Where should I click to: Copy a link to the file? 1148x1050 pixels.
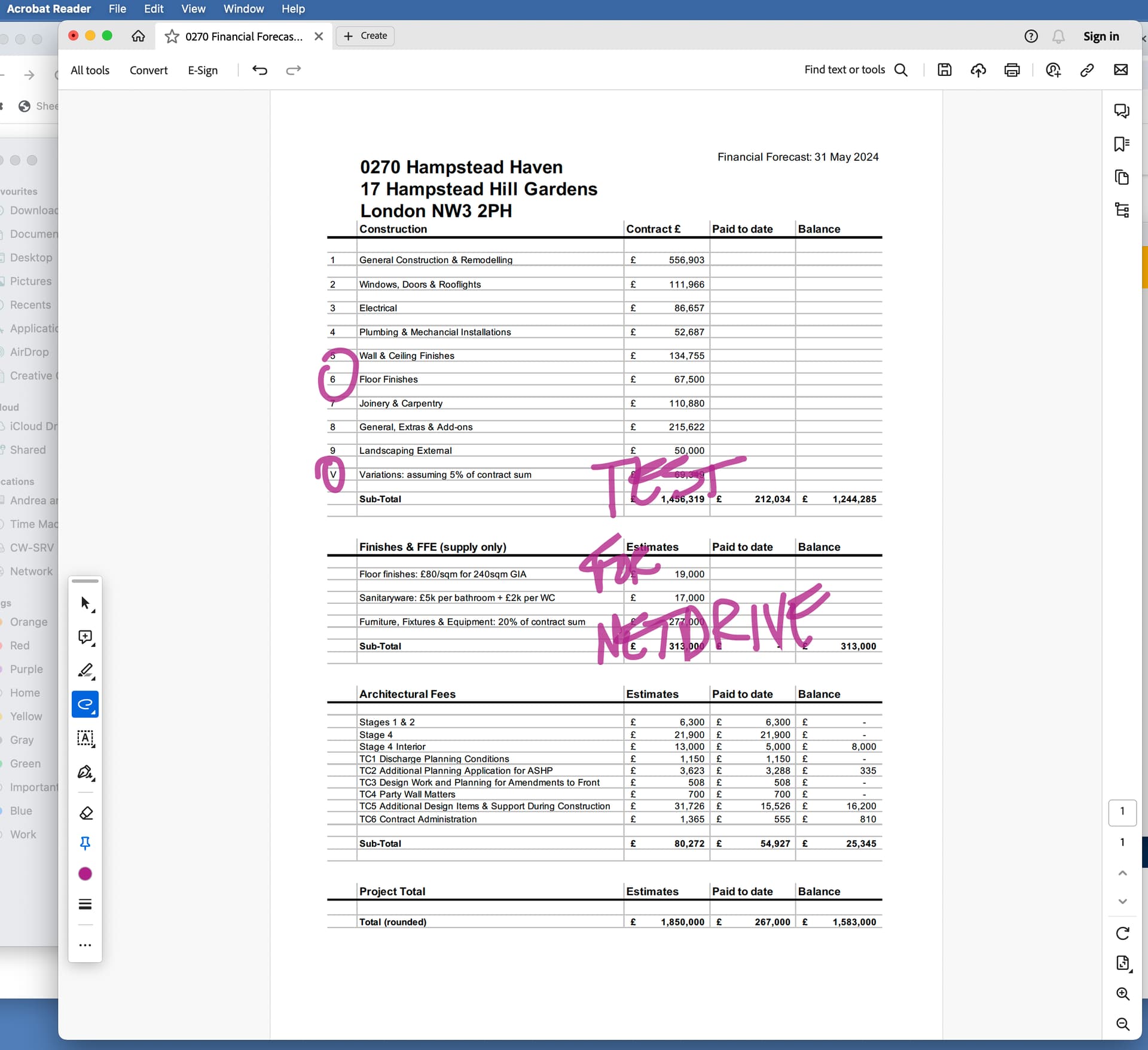click(x=1087, y=70)
